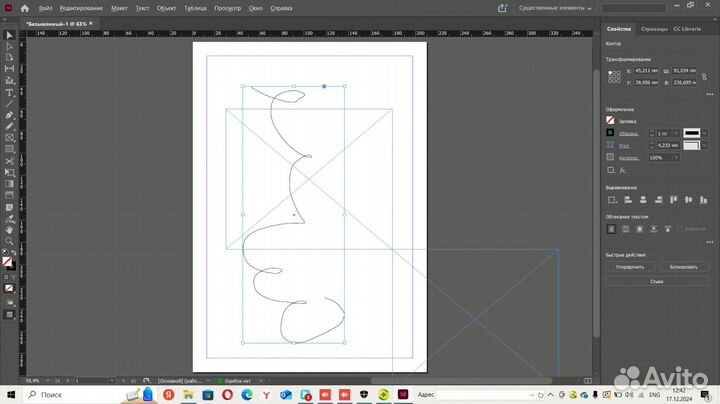Open the preflight profile dropdown
Image resolution: width=720 pixels, height=404 pixels.
click(x=208, y=381)
